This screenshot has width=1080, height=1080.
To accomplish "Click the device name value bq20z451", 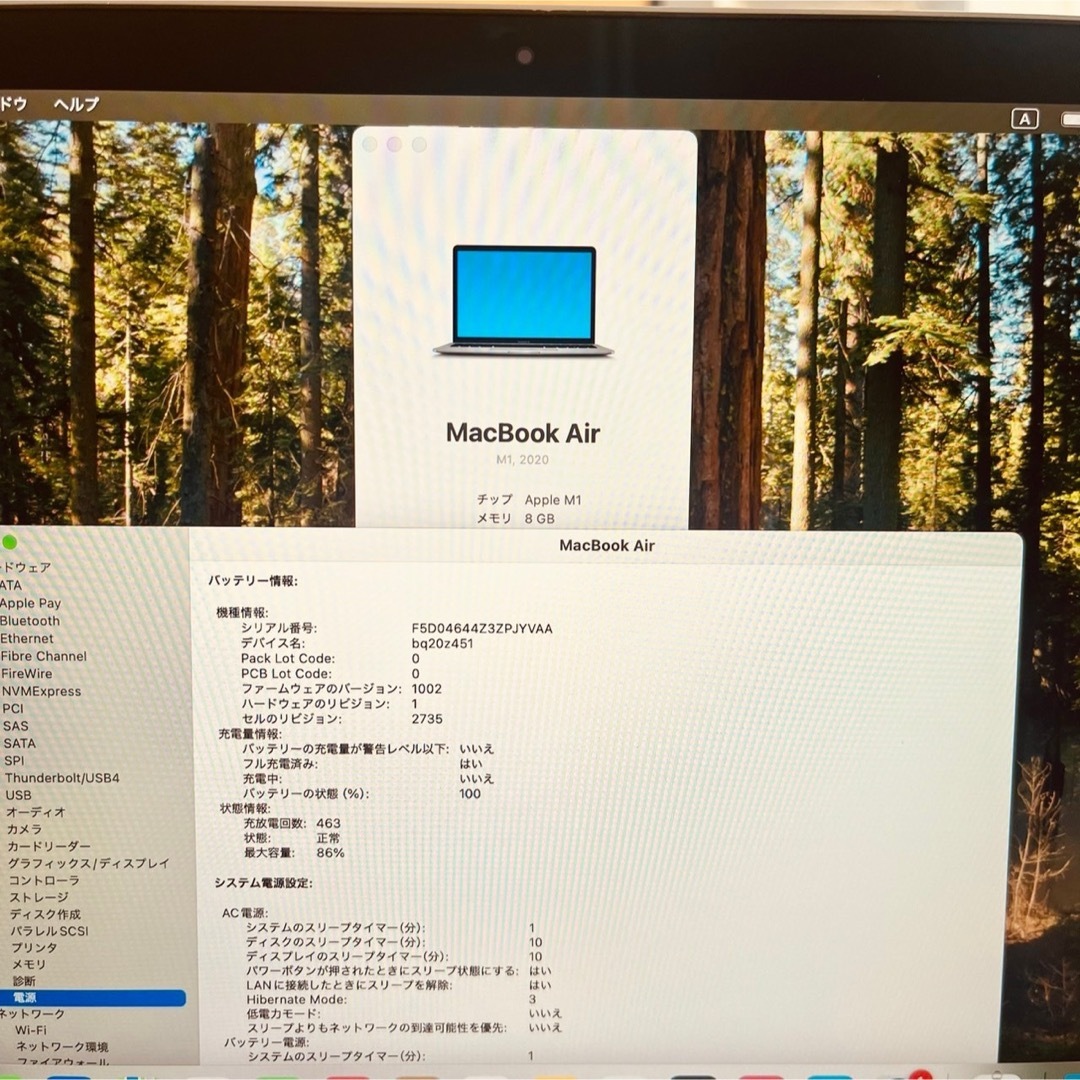I will point(442,643).
